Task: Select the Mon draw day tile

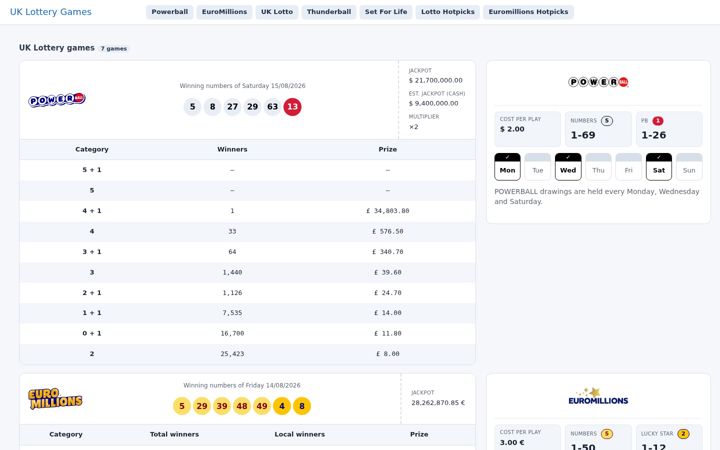Action: (x=507, y=167)
